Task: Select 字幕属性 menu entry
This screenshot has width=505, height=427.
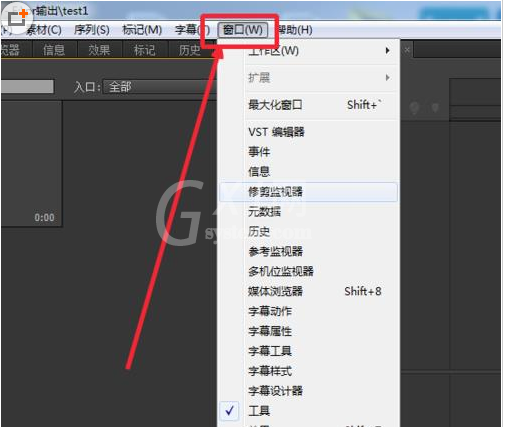Action: tap(308, 331)
